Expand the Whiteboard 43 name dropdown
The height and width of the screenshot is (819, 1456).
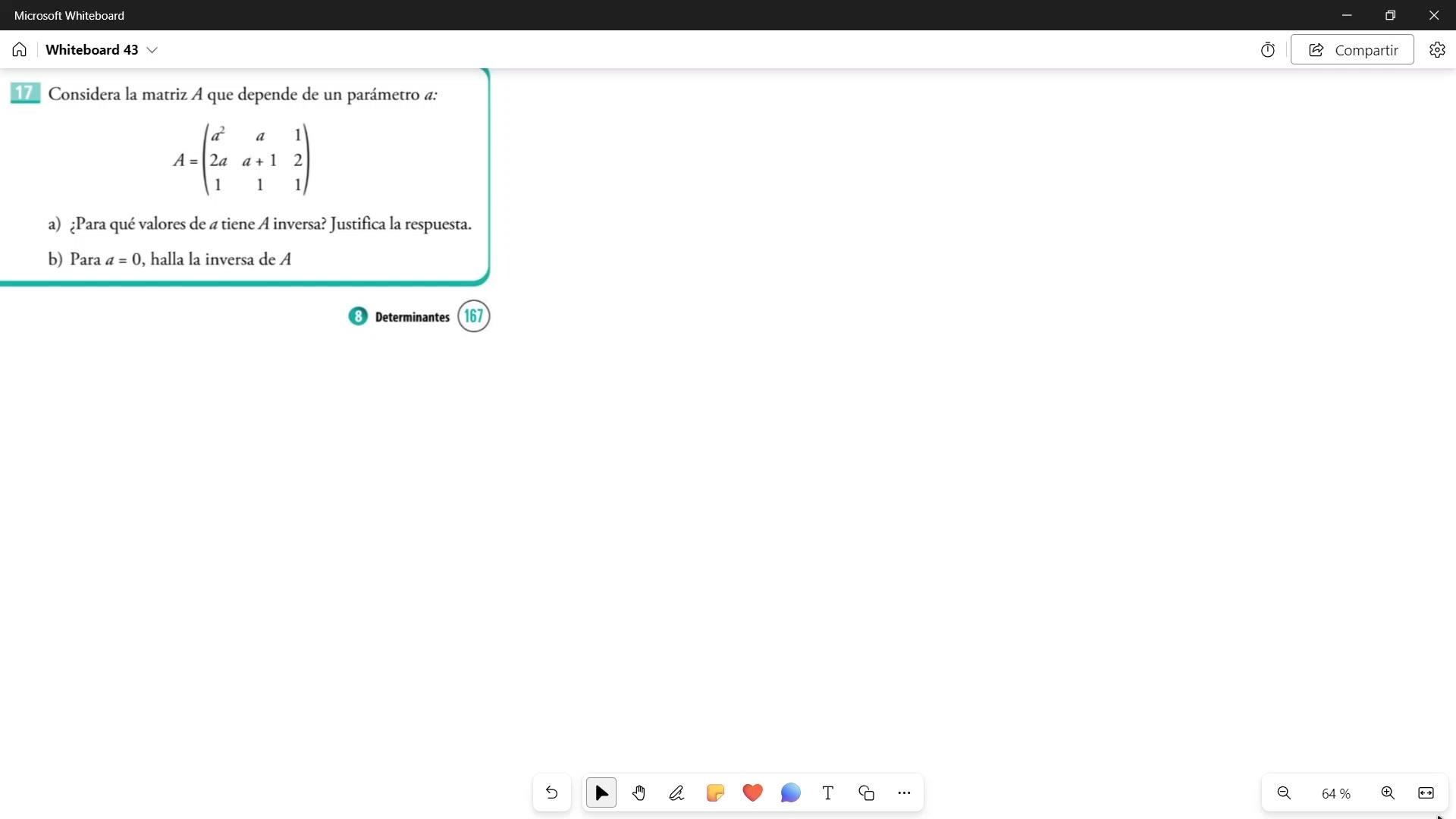[152, 50]
